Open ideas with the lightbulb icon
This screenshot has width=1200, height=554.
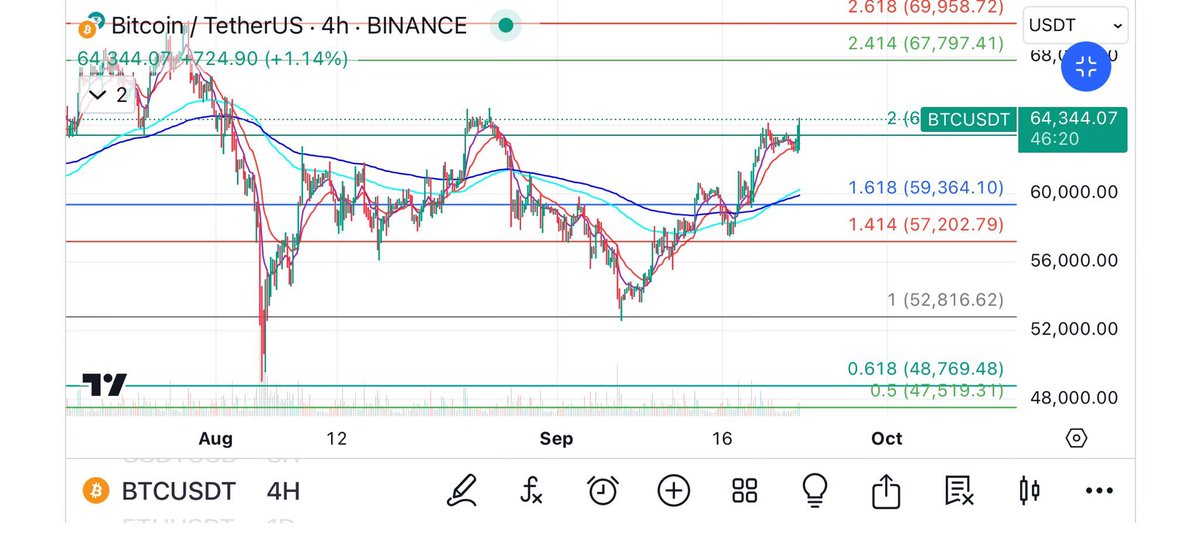815,490
